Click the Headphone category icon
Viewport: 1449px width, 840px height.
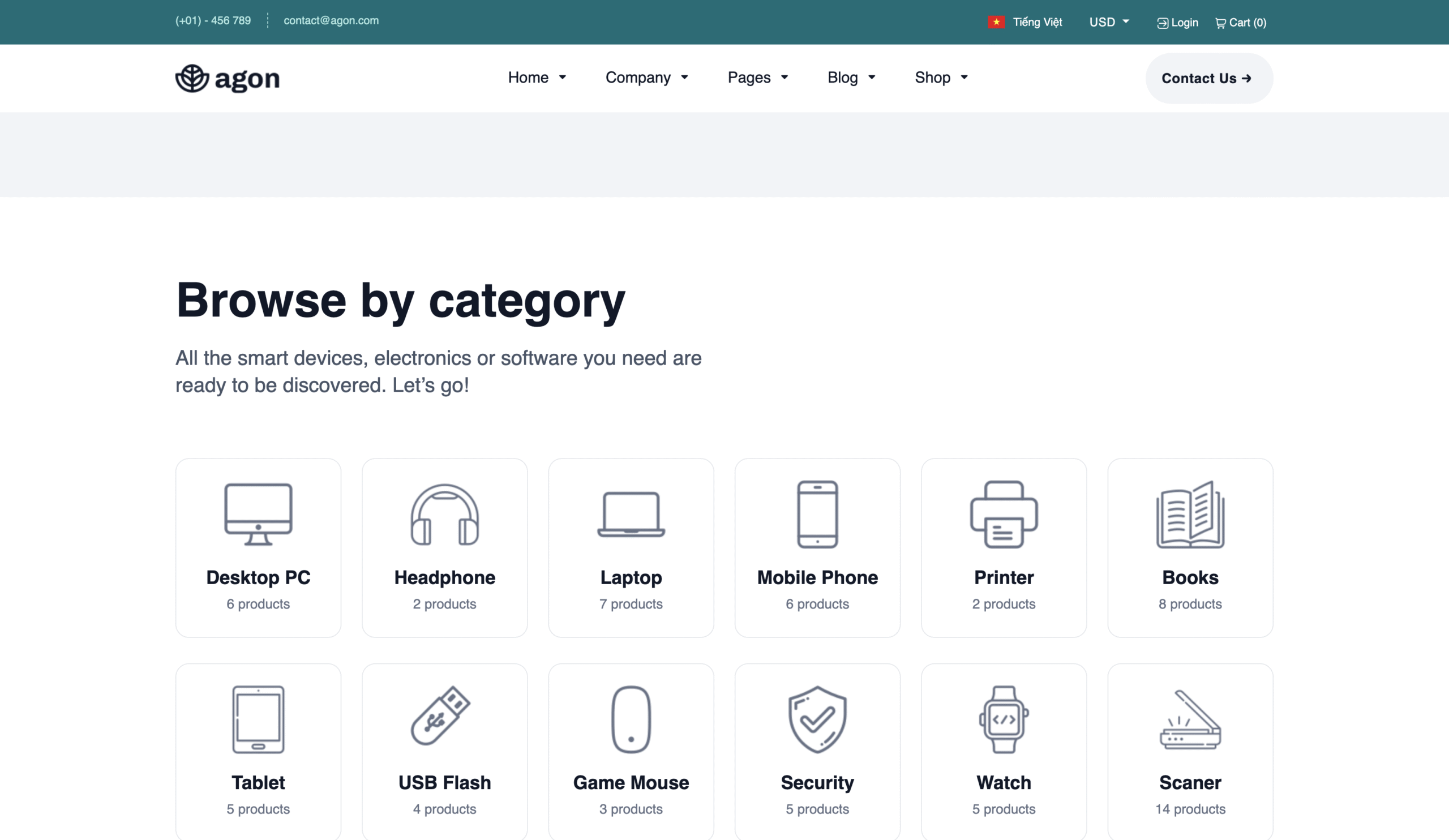click(x=444, y=513)
